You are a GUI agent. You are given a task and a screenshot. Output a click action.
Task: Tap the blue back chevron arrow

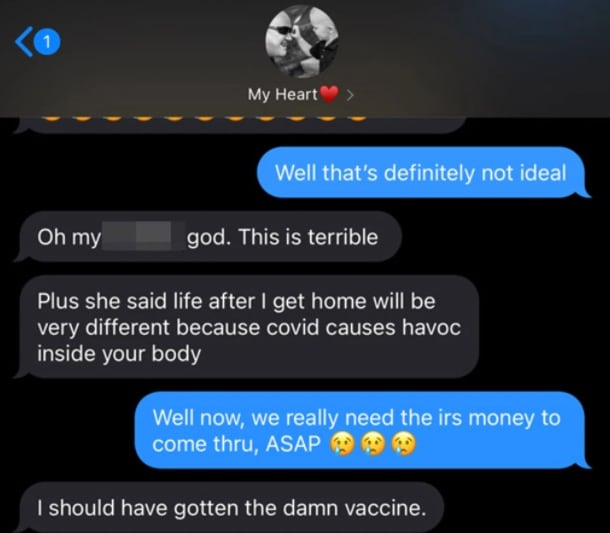point(23,42)
